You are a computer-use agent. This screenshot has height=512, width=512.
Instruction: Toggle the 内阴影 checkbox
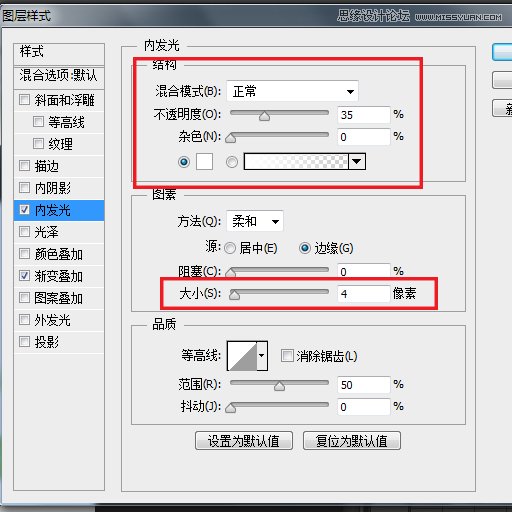[x=24, y=187]
